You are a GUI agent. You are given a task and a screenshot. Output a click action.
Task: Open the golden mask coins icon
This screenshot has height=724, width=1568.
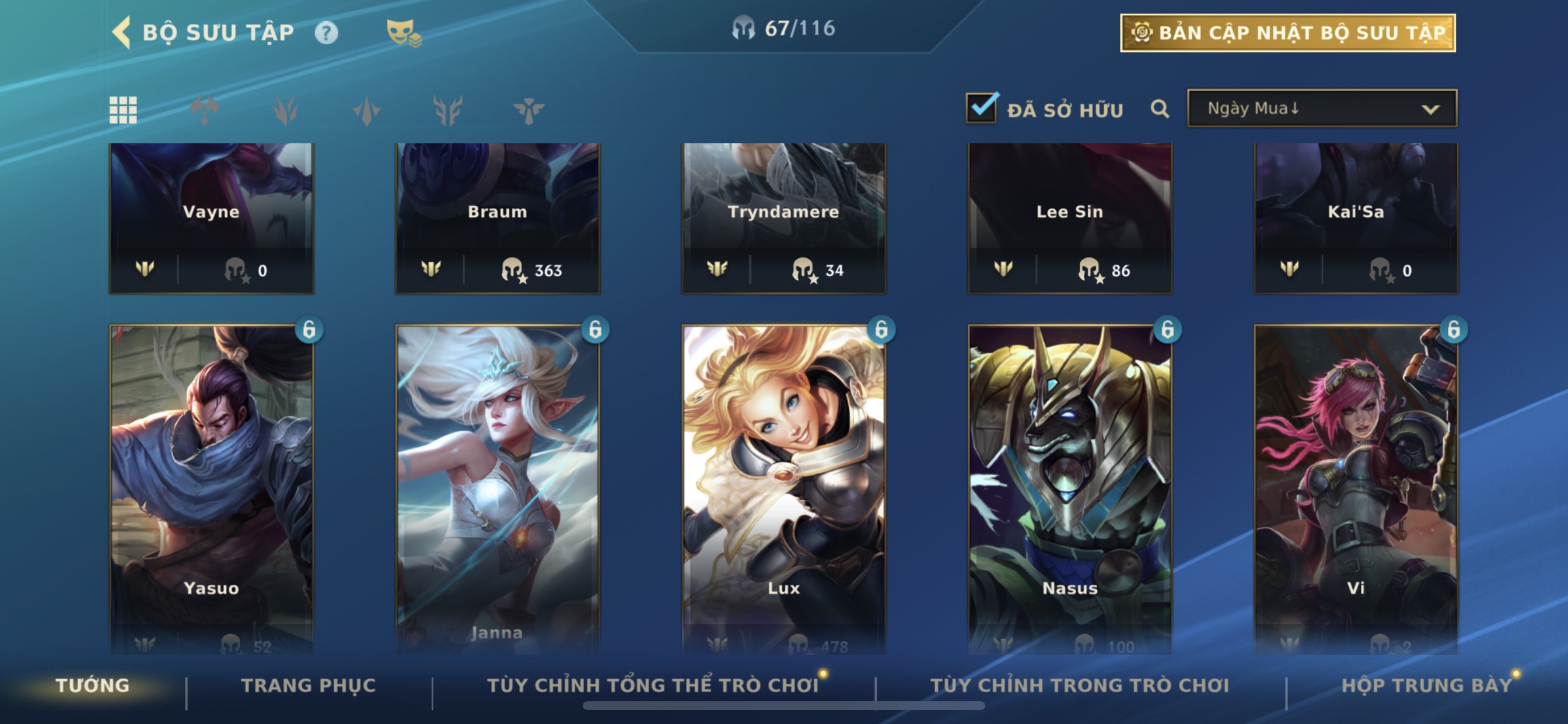click(404, 33)
